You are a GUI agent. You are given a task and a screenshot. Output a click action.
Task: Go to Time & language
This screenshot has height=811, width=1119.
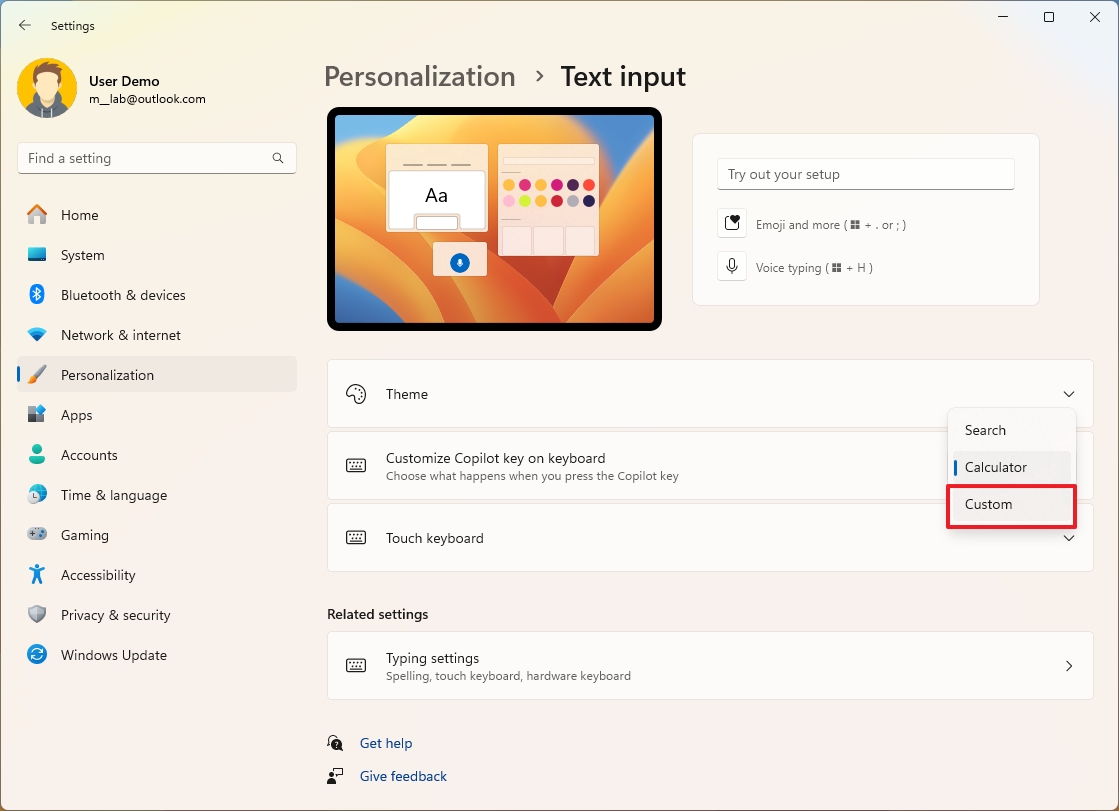[157, 495]
